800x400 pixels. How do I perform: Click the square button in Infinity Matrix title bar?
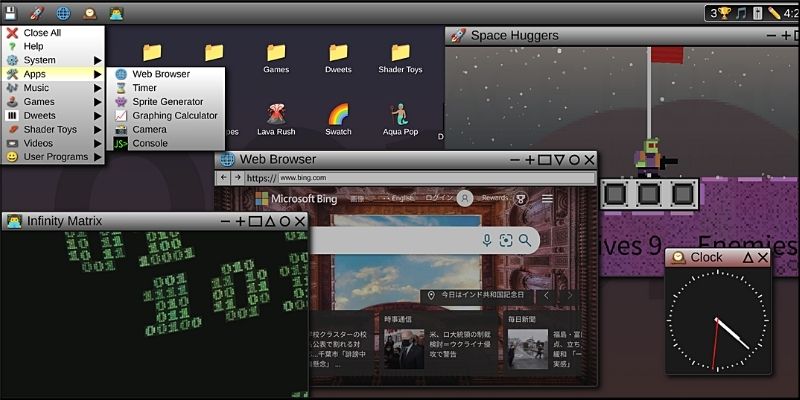[255, 221]
